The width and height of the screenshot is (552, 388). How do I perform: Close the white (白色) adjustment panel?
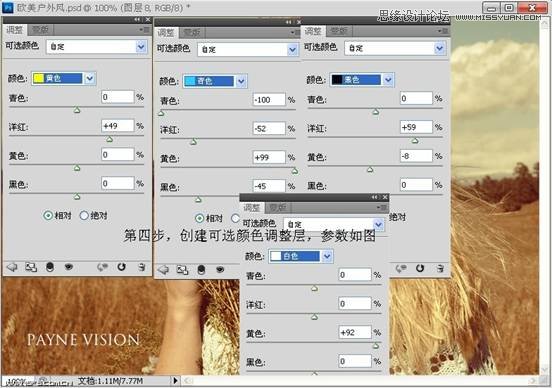(385, 197)
